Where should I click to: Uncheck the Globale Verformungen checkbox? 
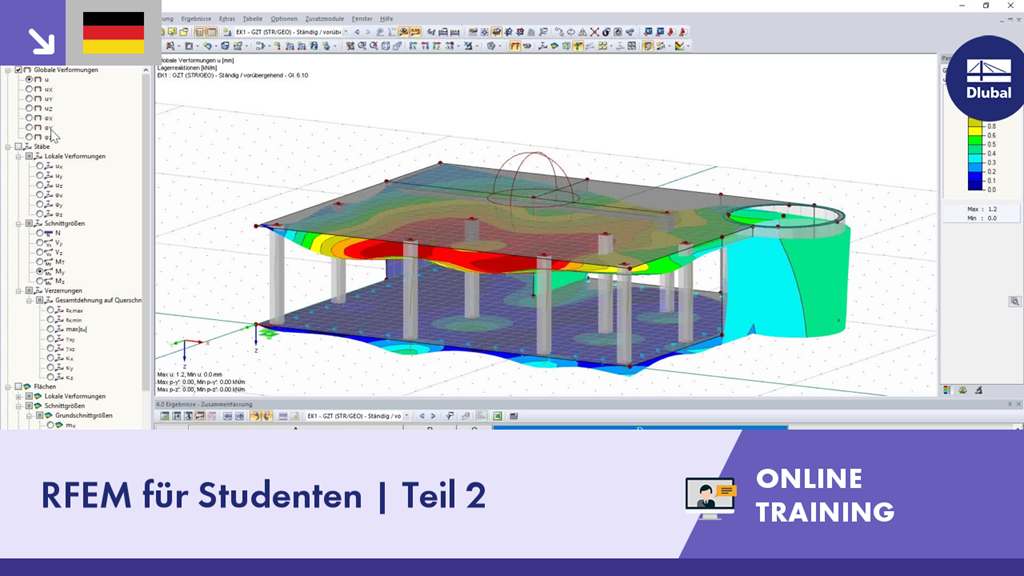(18, 70)
